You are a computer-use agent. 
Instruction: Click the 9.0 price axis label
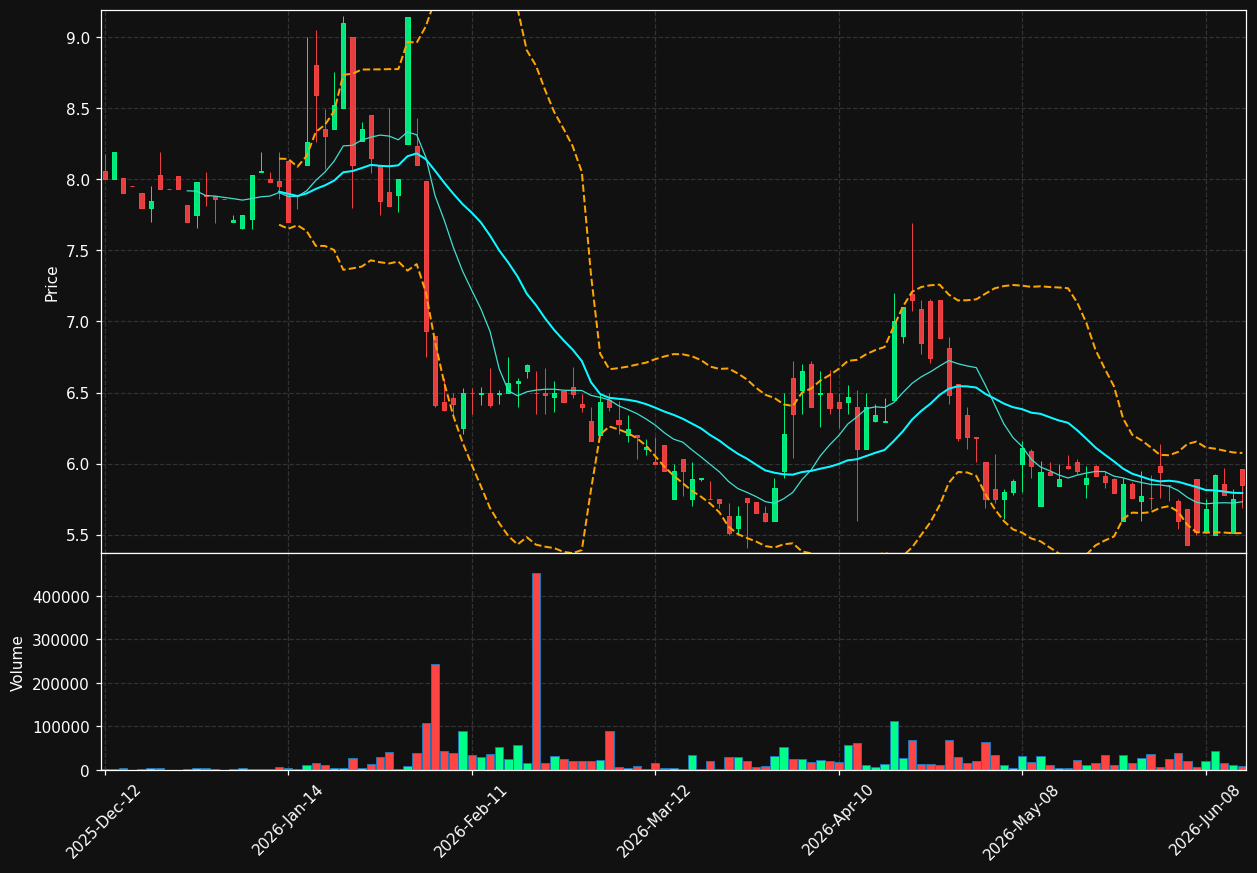(x=78, y=38)
